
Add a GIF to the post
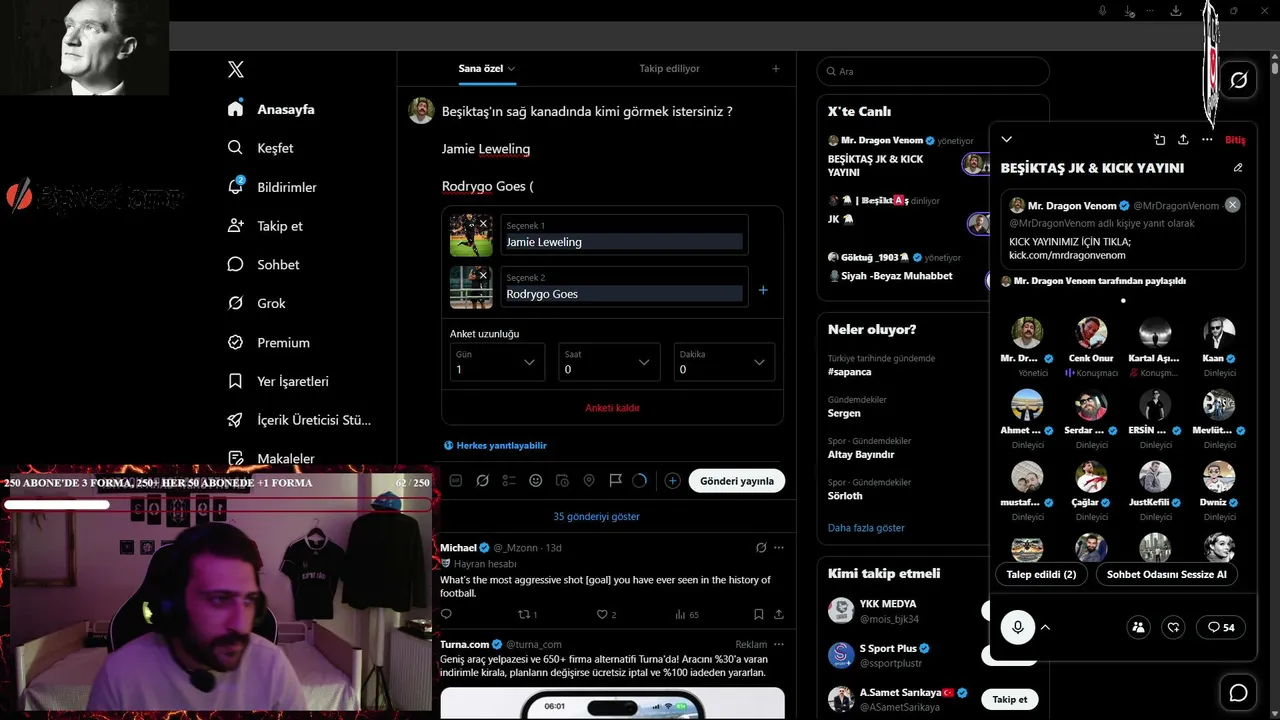pyautogui.click(x=456, y=481)
